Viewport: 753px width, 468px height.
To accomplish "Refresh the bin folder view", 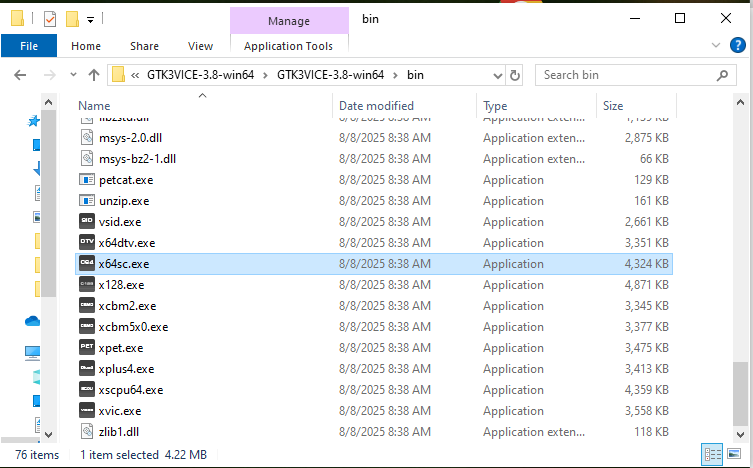I will pos(515,75).
